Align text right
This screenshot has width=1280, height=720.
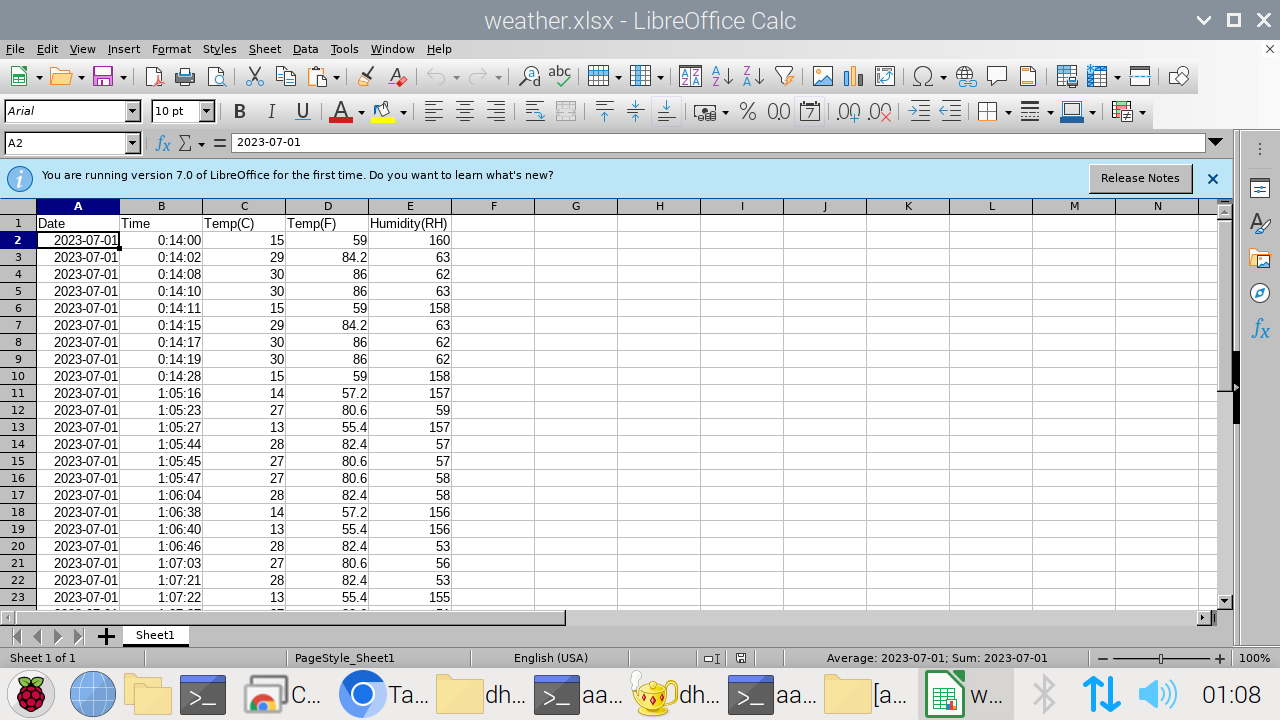(495, 112)
